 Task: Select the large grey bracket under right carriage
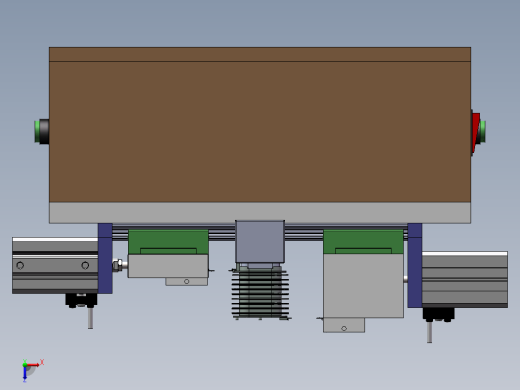click(x=363, y=286)
